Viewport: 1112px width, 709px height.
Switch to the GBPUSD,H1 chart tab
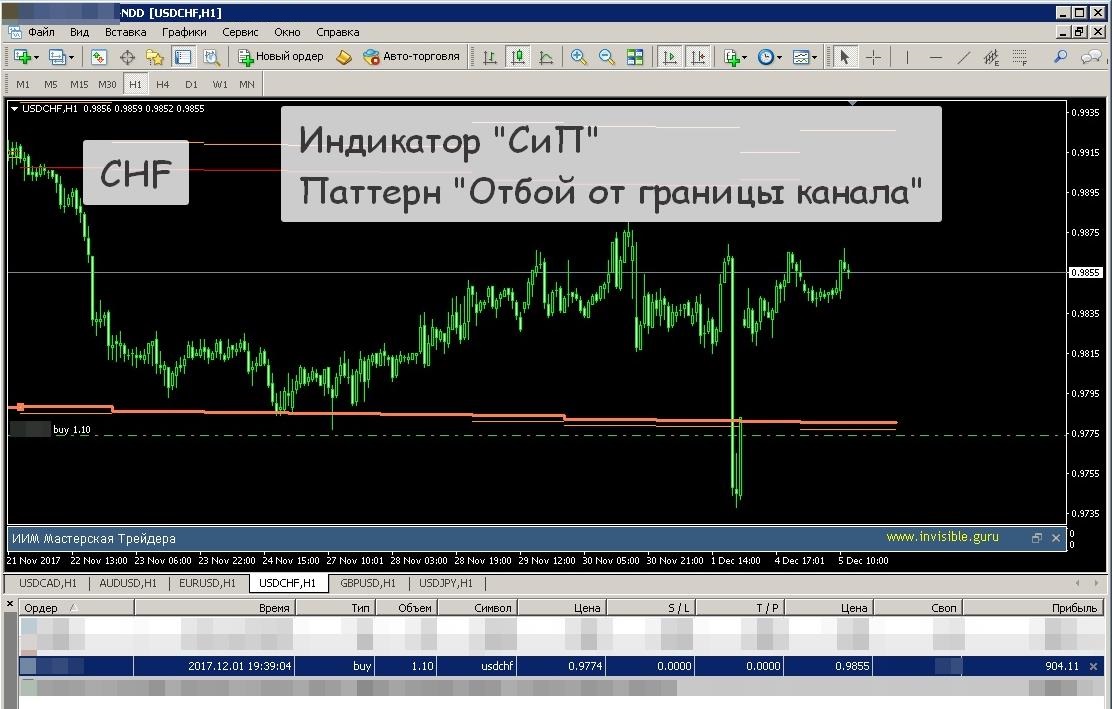click(x=367, y=583)
